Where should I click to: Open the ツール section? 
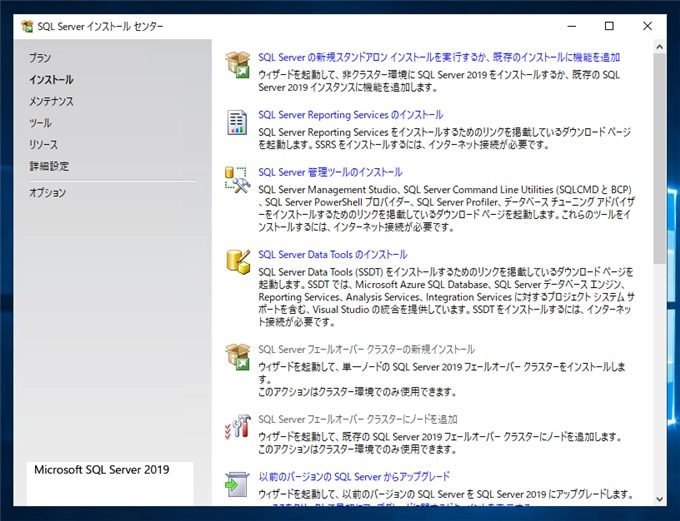click(40, 123)
